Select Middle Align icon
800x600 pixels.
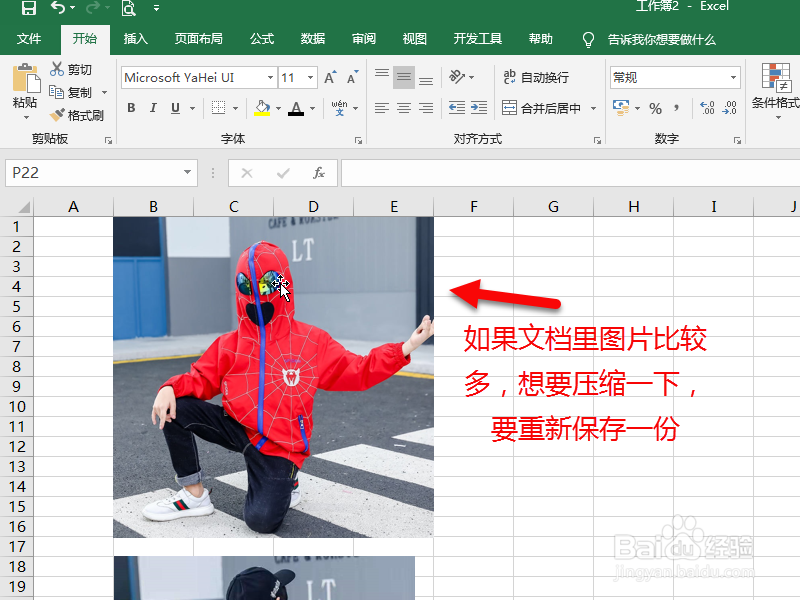[404, 77]
